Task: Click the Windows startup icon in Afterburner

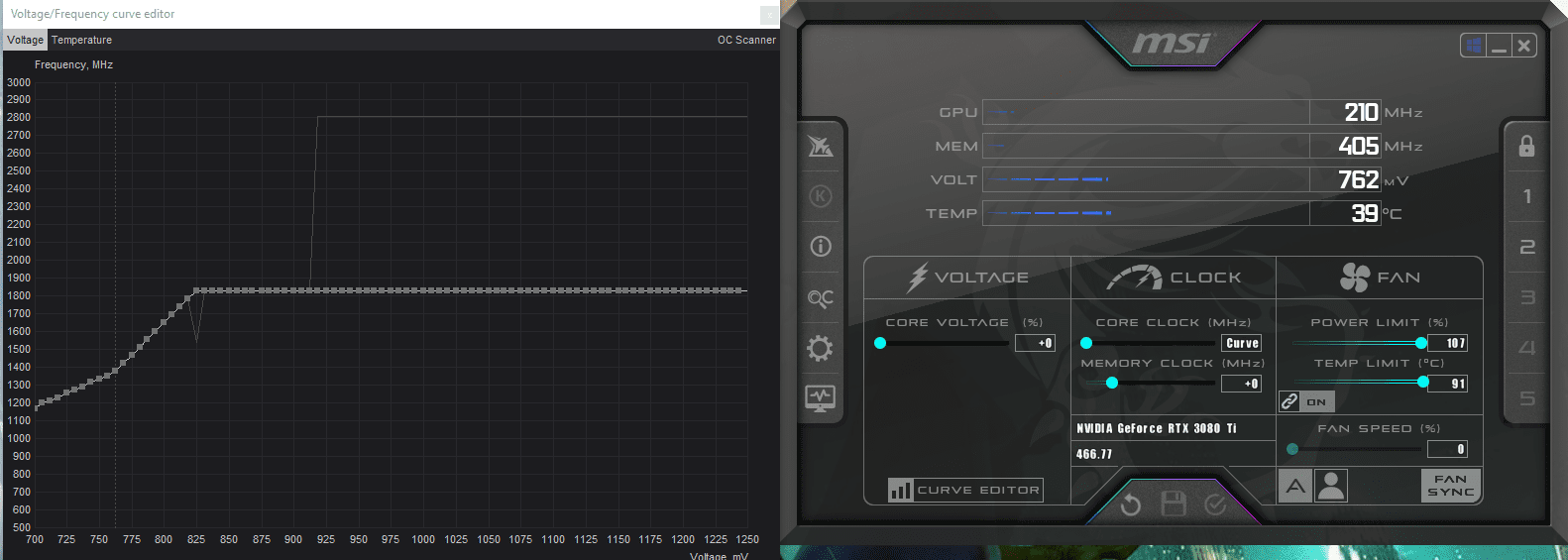Action: (1474, 46)
